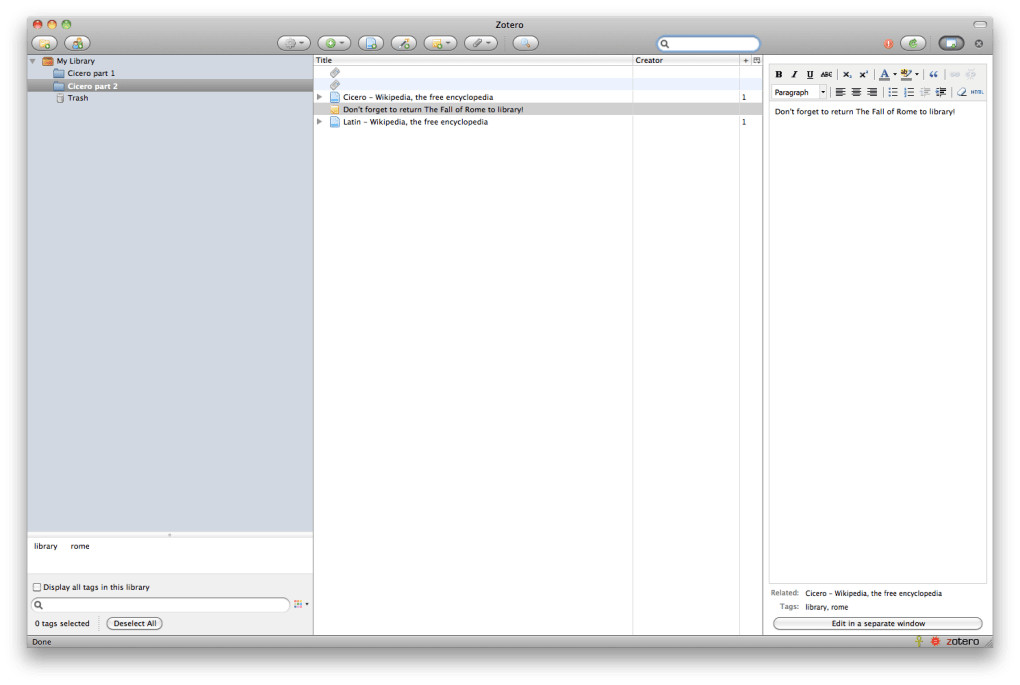Open the Paragraph format dropdown
1020x685 pixels.
[799, 92]
